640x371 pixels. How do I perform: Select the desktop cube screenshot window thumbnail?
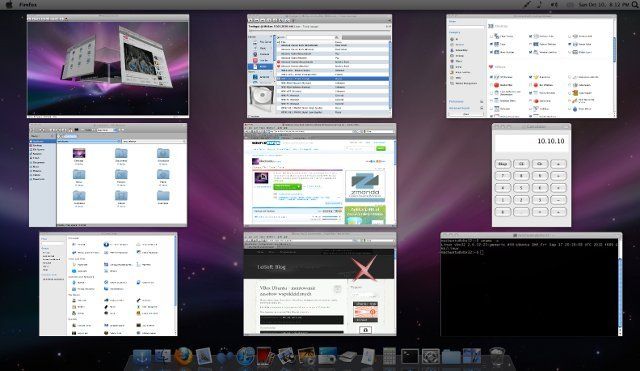pos(108,66)
